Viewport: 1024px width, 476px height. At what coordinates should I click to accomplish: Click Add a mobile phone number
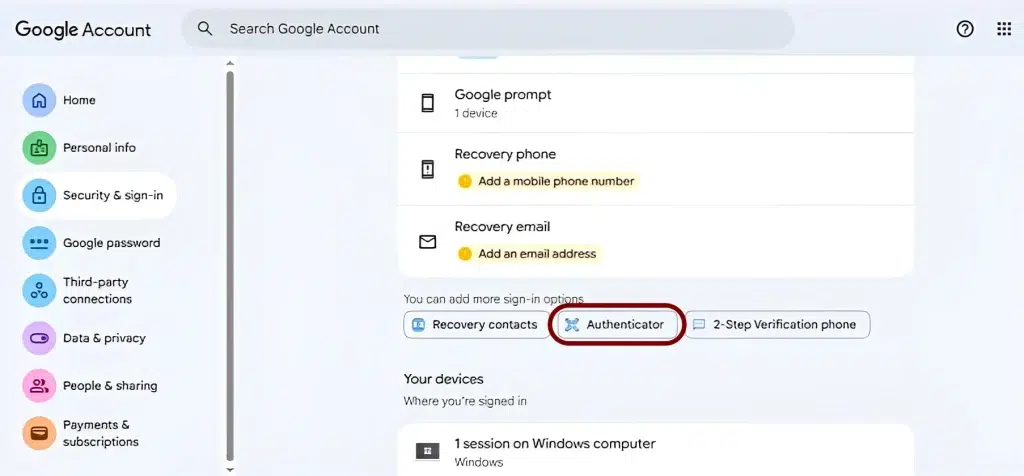pyautogui.click(x=555, y=182)
